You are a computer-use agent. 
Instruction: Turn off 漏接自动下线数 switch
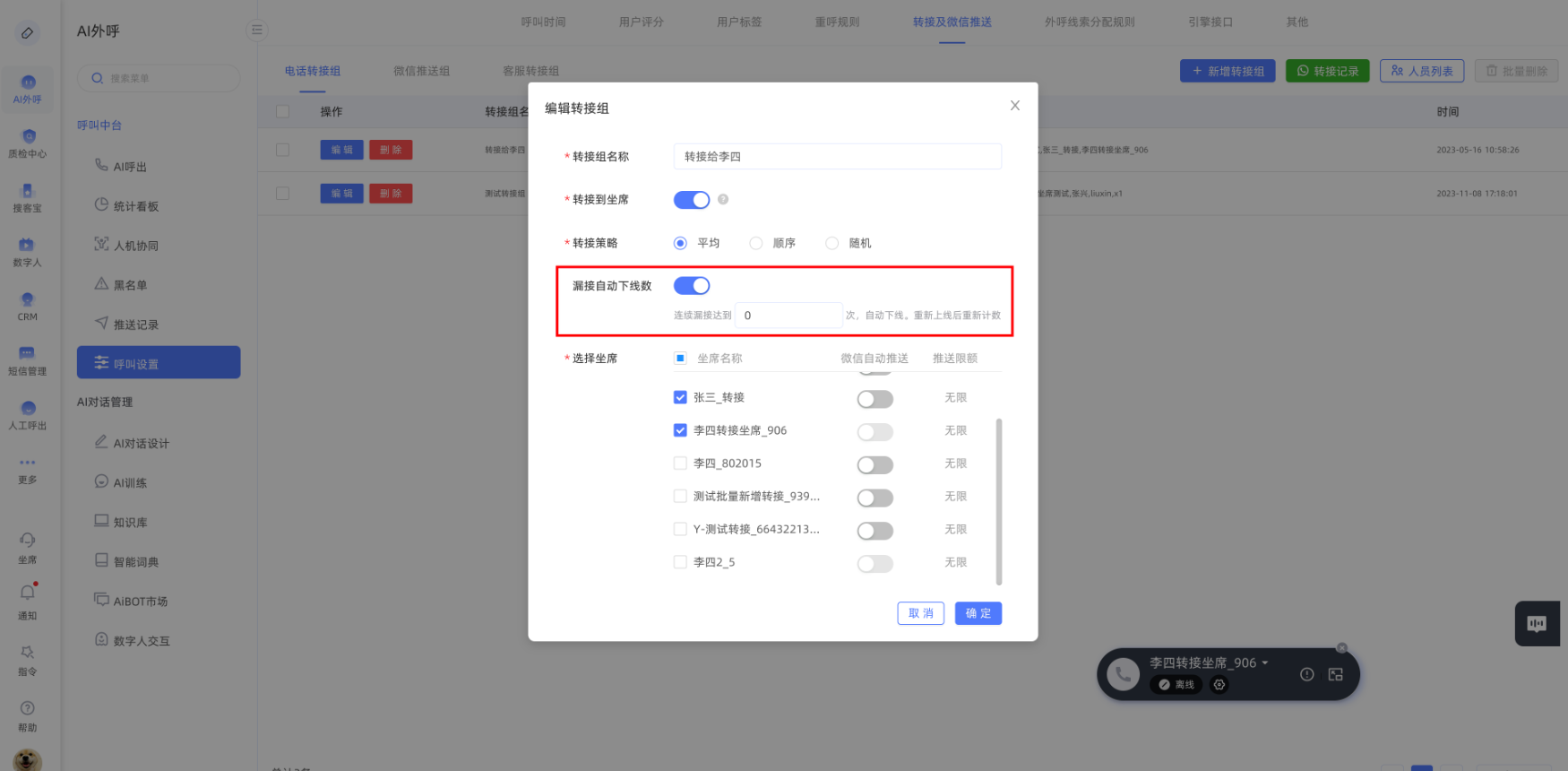[691, 286]
